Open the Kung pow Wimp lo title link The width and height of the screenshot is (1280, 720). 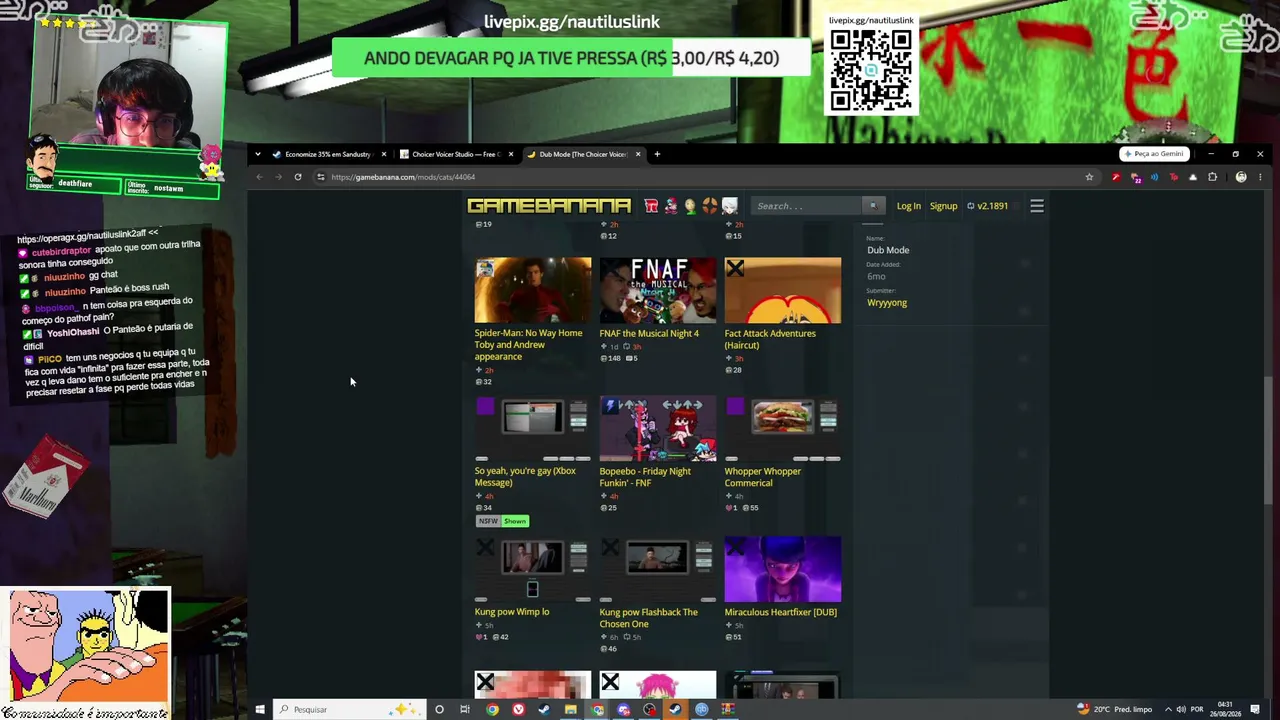click(x=512, y=612)
